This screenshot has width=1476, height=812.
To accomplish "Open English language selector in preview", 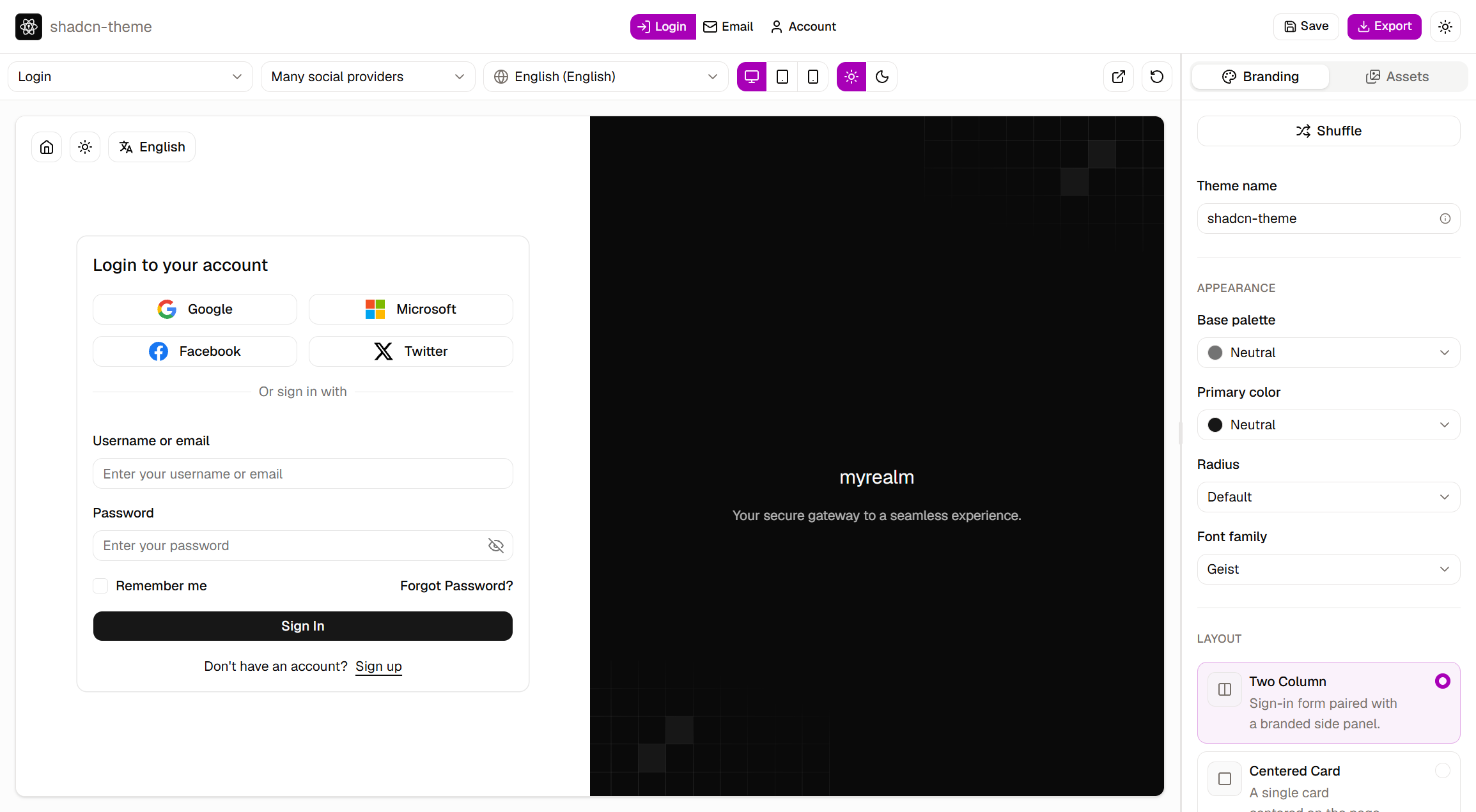I will [x=152, y=147].
